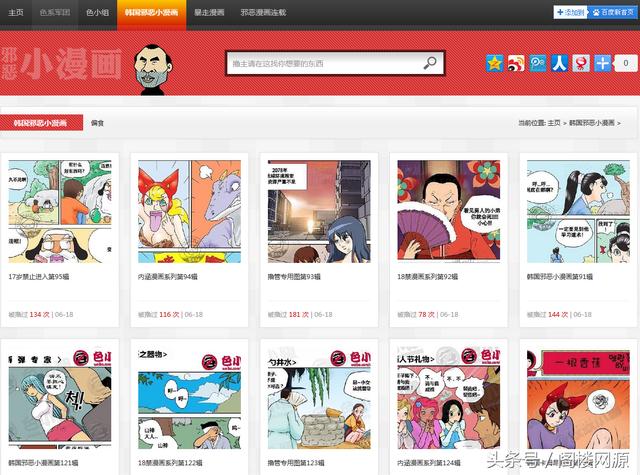Switch to the 邪恶漫画连载 tab
640x475 pixels.
[263, 12]
